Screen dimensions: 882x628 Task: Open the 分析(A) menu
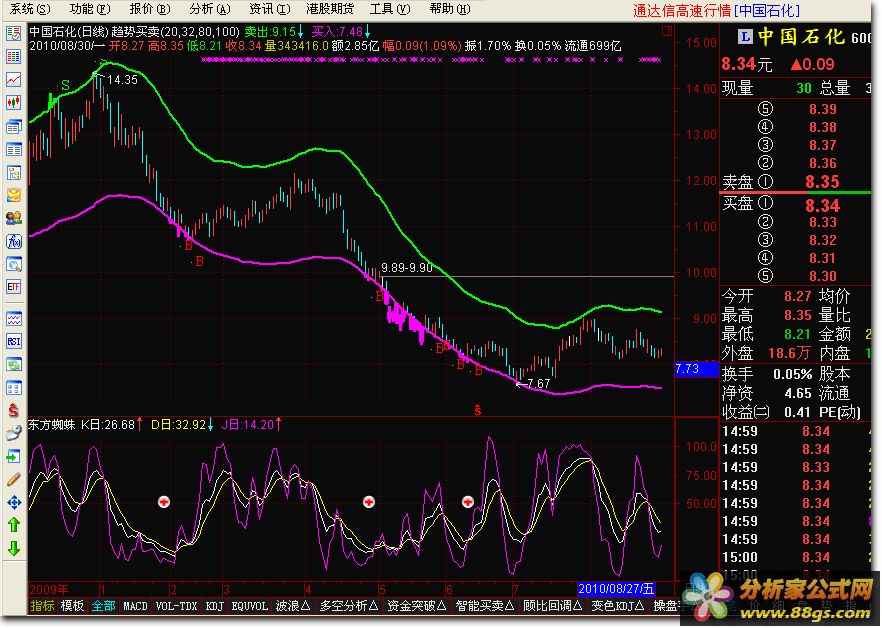[x=210, y=9]
